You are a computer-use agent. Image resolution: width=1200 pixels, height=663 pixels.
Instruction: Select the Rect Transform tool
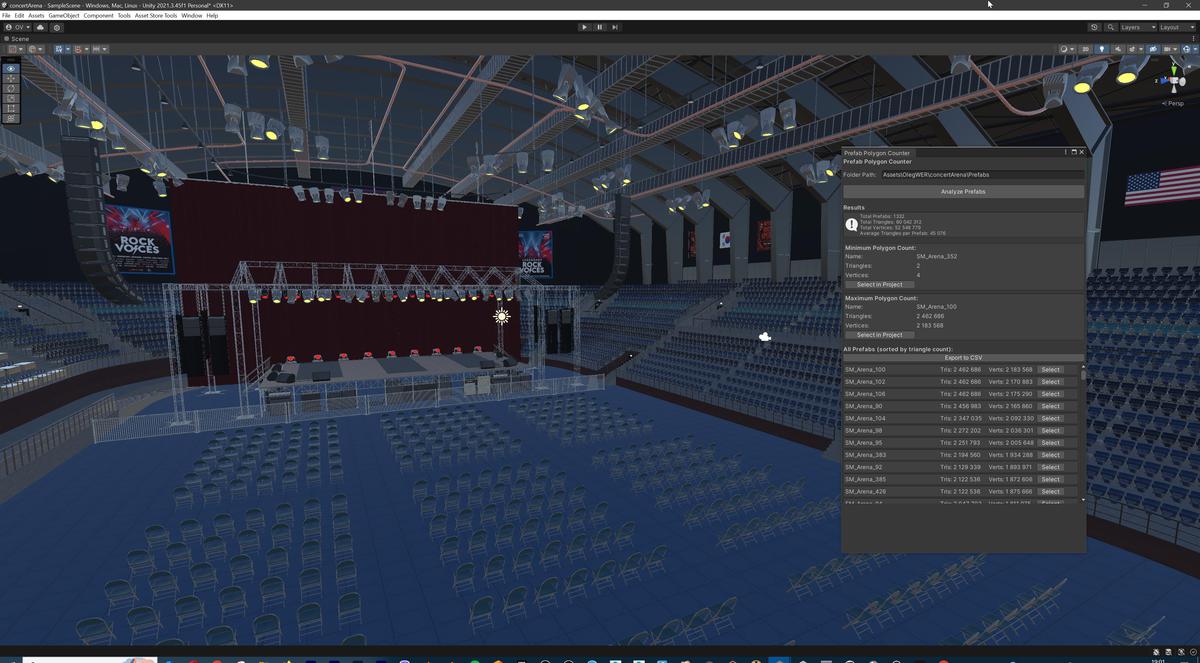pyautogui.click(x=10, y=108)
